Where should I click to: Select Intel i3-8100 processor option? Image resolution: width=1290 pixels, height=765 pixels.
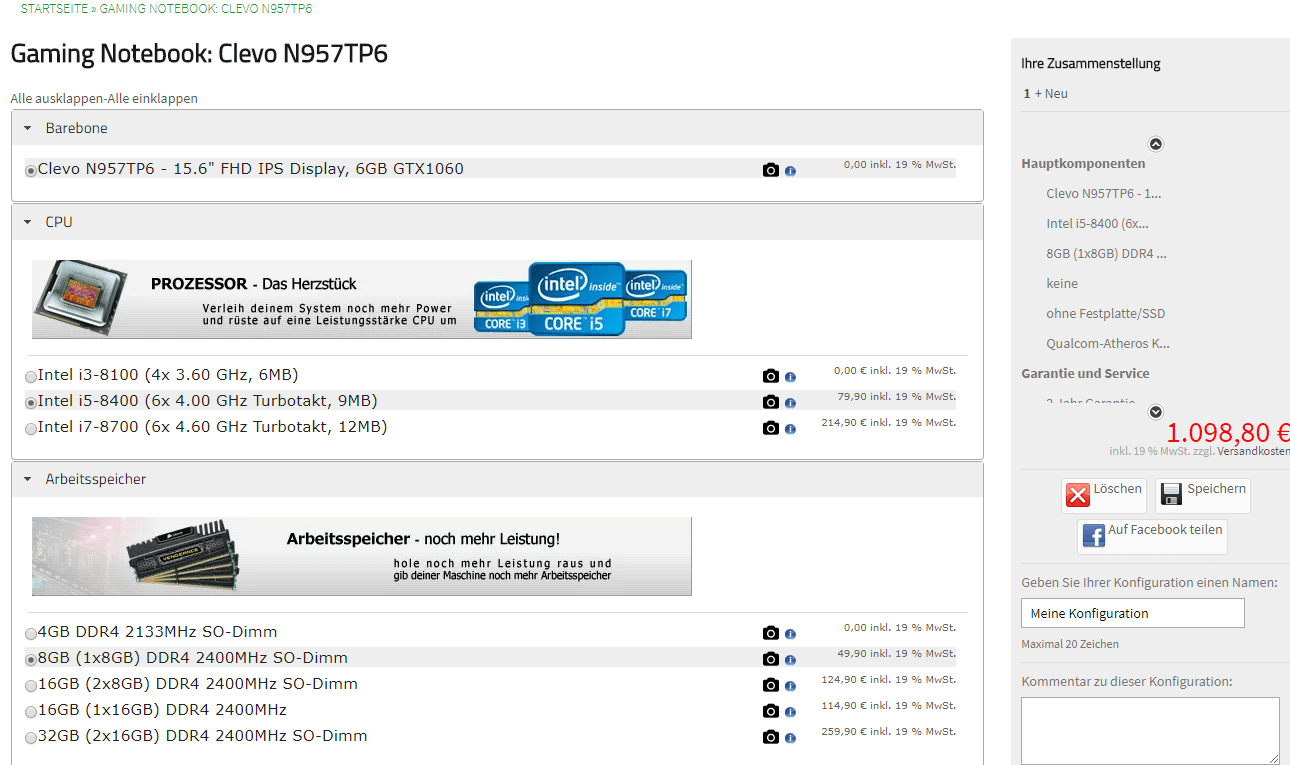click(31, 377)
